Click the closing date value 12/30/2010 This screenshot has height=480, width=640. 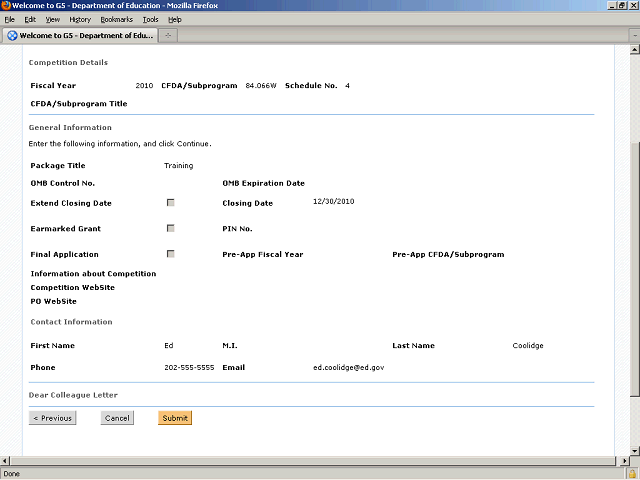click(333, 201)
